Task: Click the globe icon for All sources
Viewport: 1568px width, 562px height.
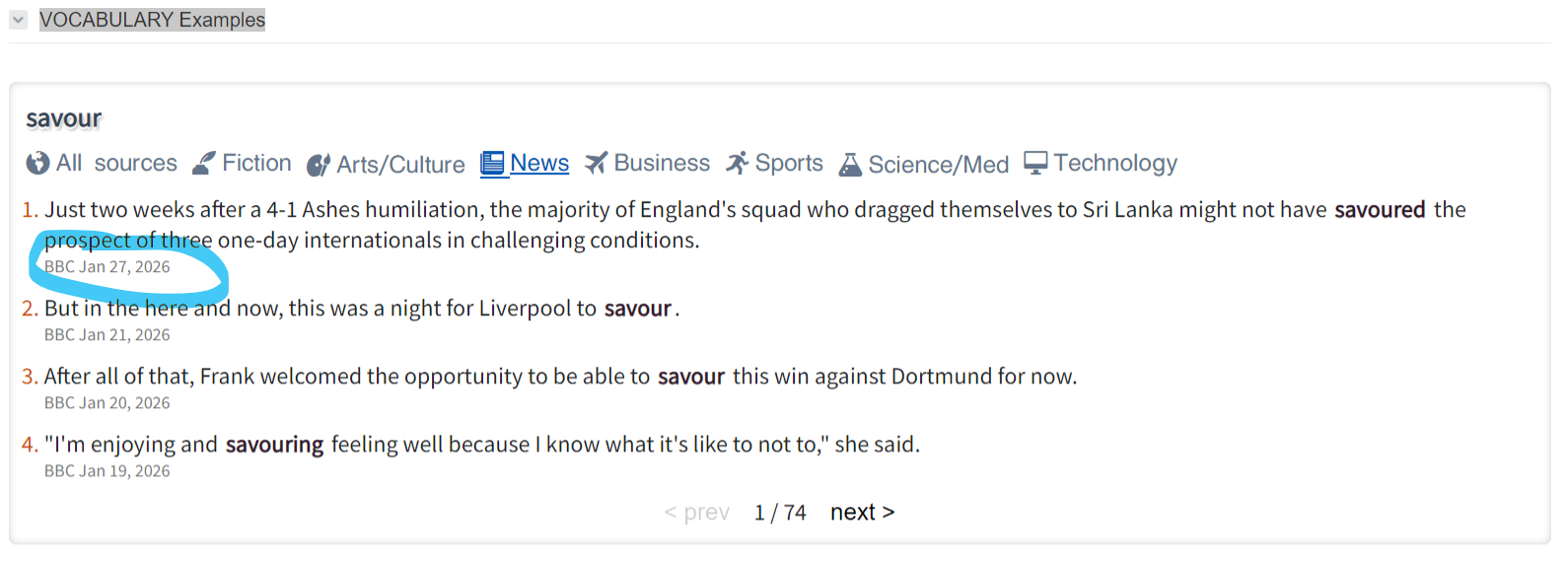Action: tap(37, 163)
